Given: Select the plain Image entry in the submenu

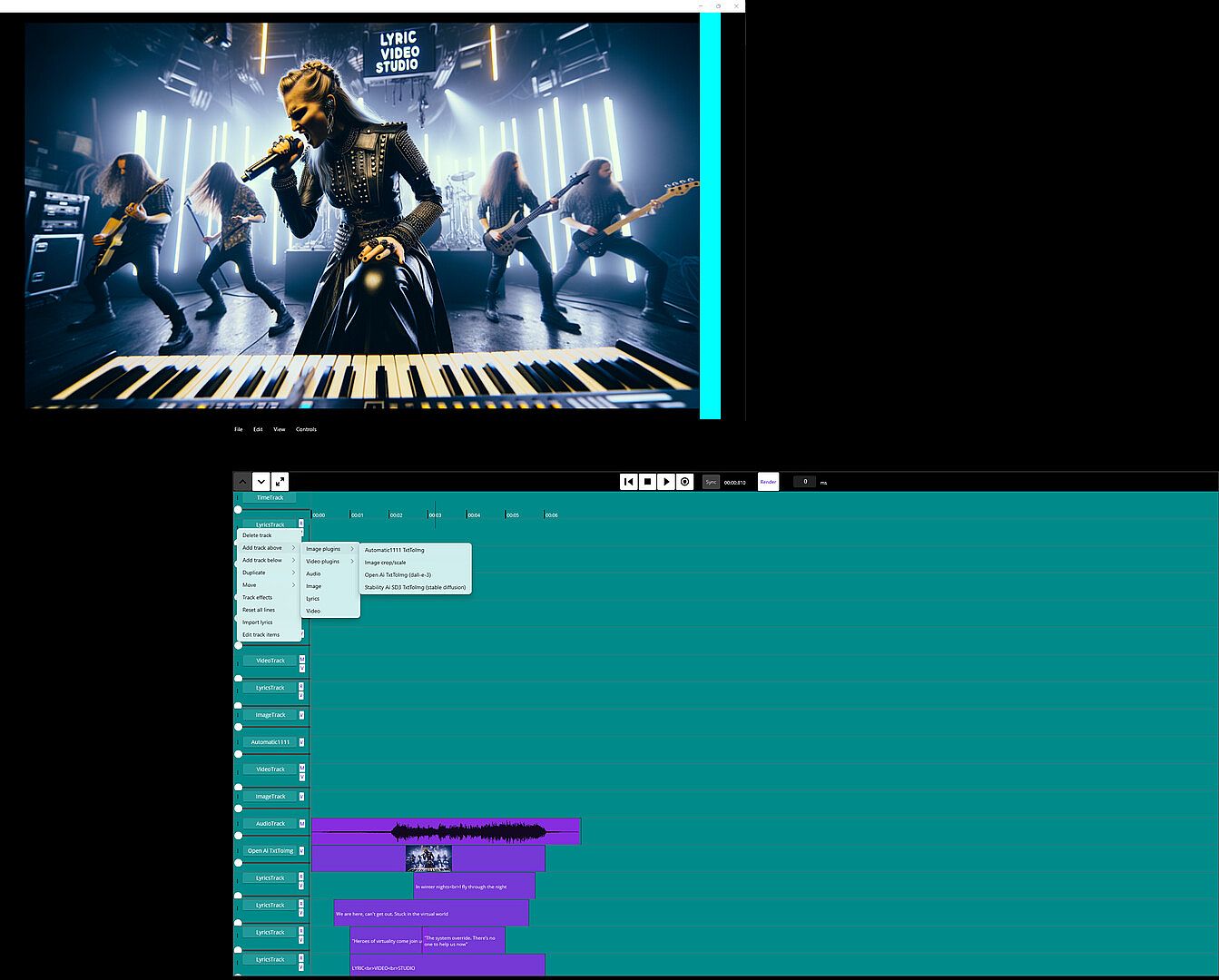Looking at the screenshot, I should [330, 586].
